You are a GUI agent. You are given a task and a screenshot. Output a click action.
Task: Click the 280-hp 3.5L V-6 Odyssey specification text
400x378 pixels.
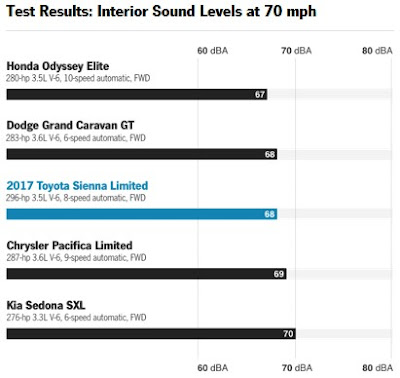[x=78, y=78]
